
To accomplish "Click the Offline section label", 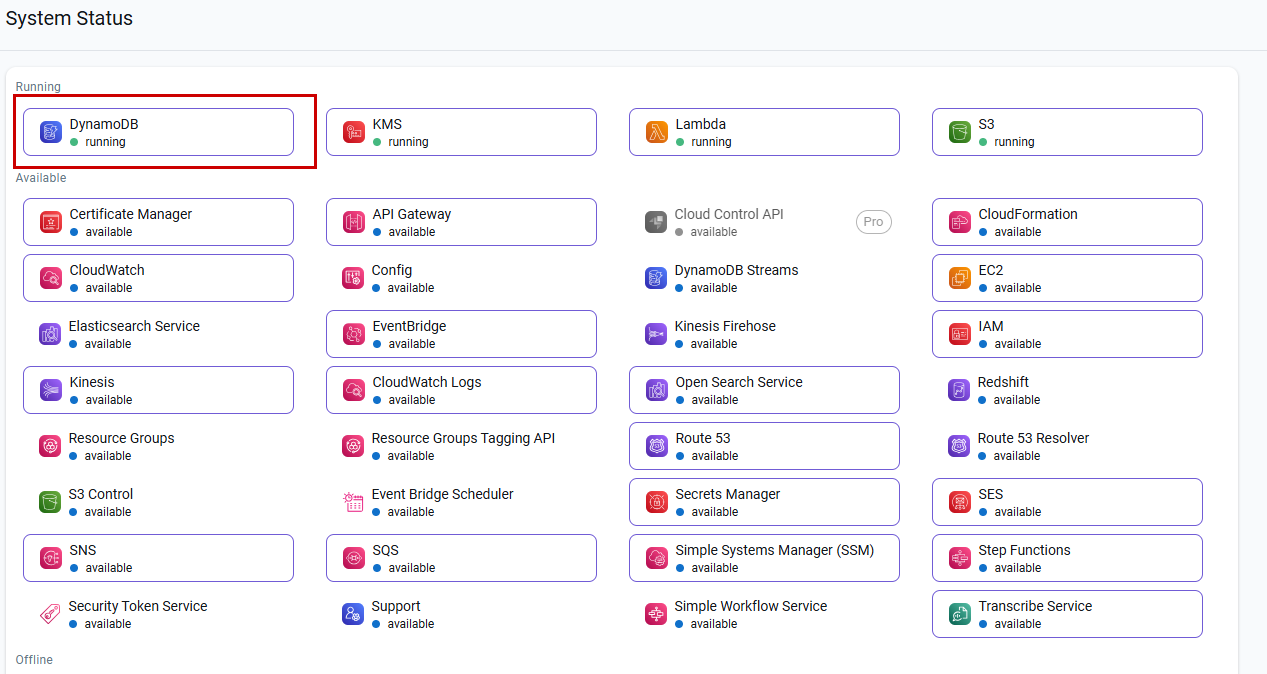I will point(34,660).
